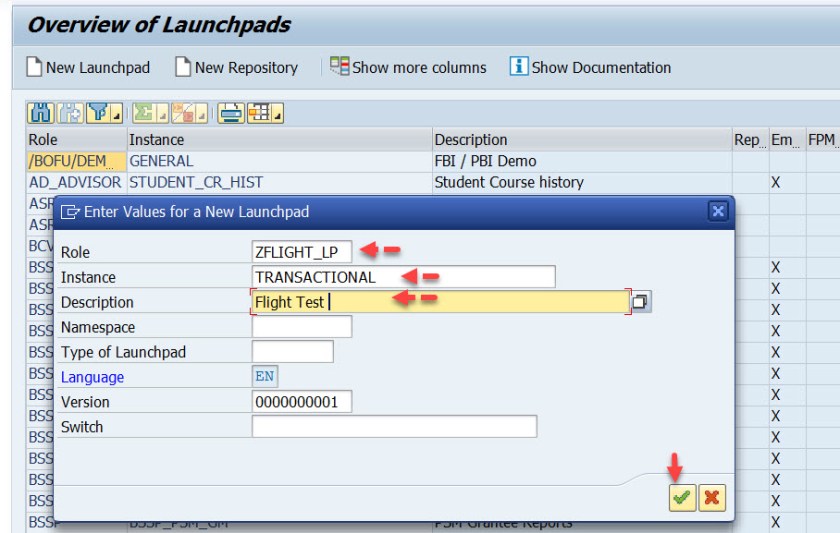Viewport: 840px width, 533px height.
Task: Select the Em column header
Action: [x=787, y=140]
